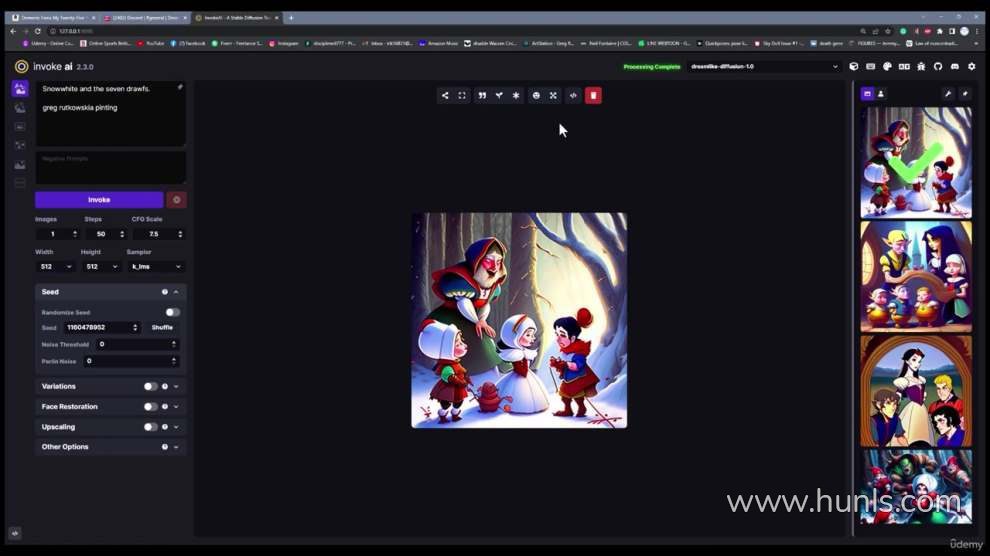Image resolution: width=990 pixels, height=556 pixels.
Task: Toggle the console icon at bottom left
Action: click(x=15, y=533)
